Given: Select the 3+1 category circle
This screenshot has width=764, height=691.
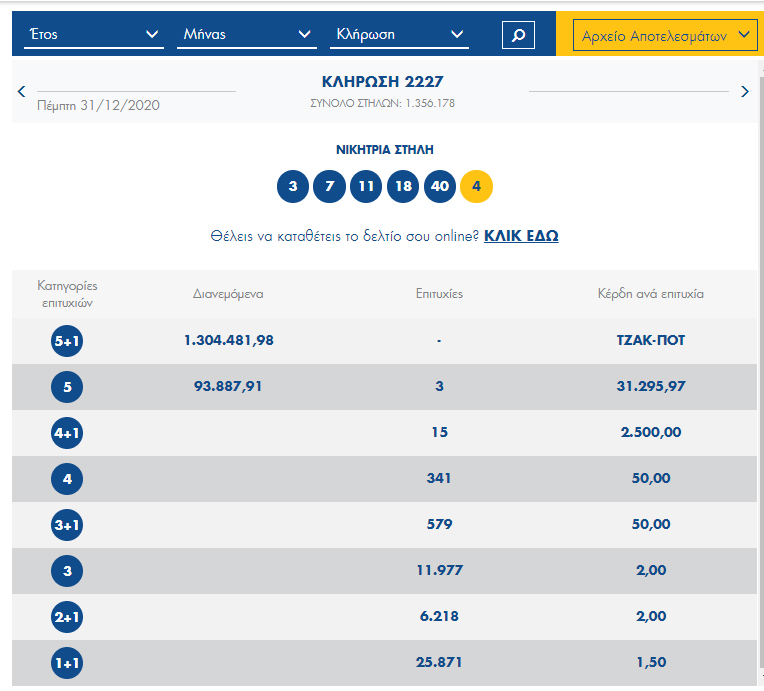Looking at the screenshot, I should click(67, 525).
